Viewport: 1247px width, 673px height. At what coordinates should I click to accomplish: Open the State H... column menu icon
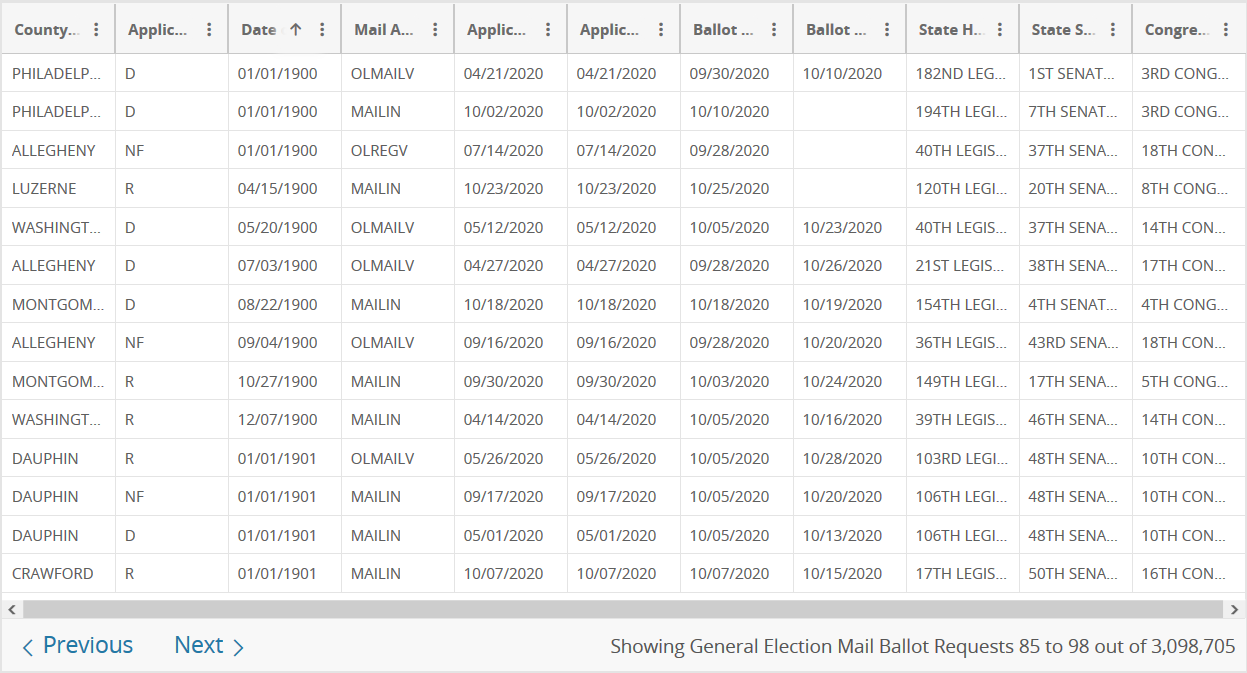tap(1000, 30)
